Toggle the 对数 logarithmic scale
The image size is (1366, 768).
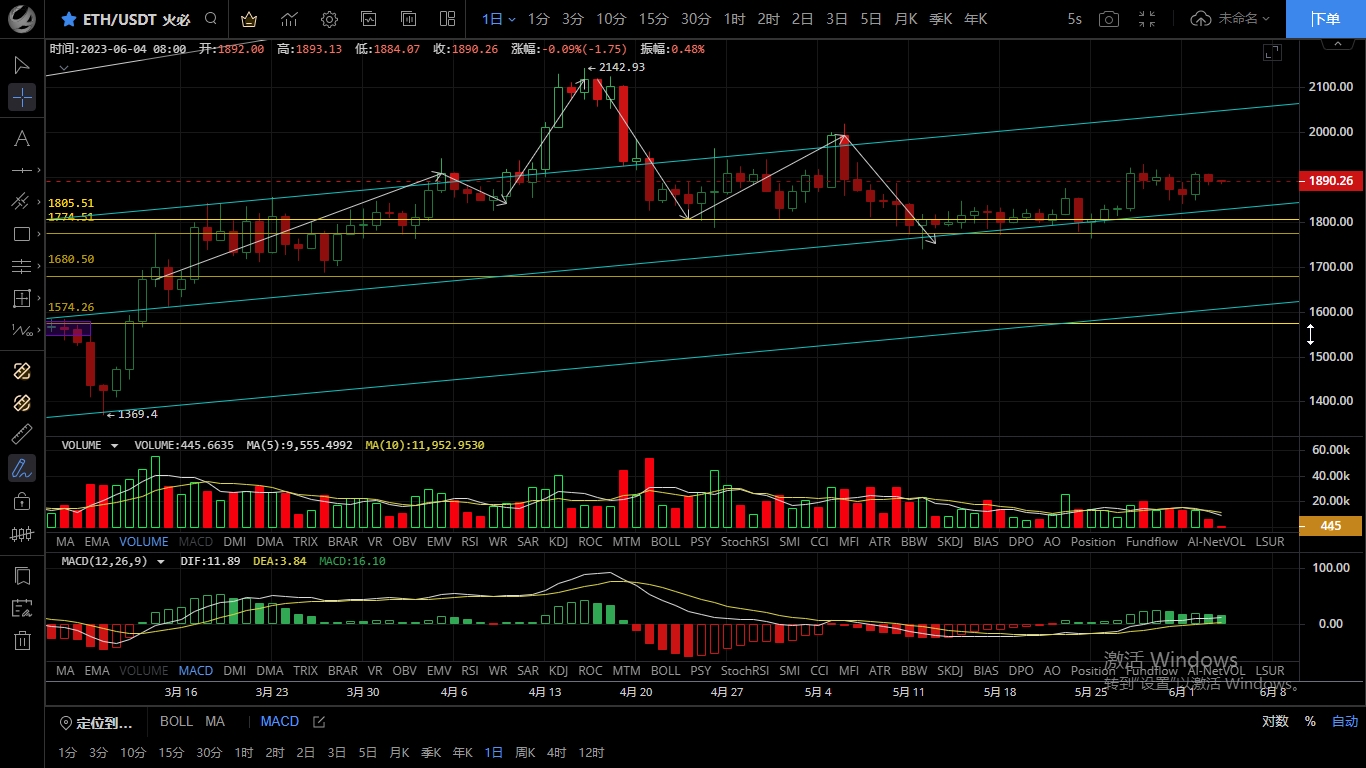tap(1275, 721)
